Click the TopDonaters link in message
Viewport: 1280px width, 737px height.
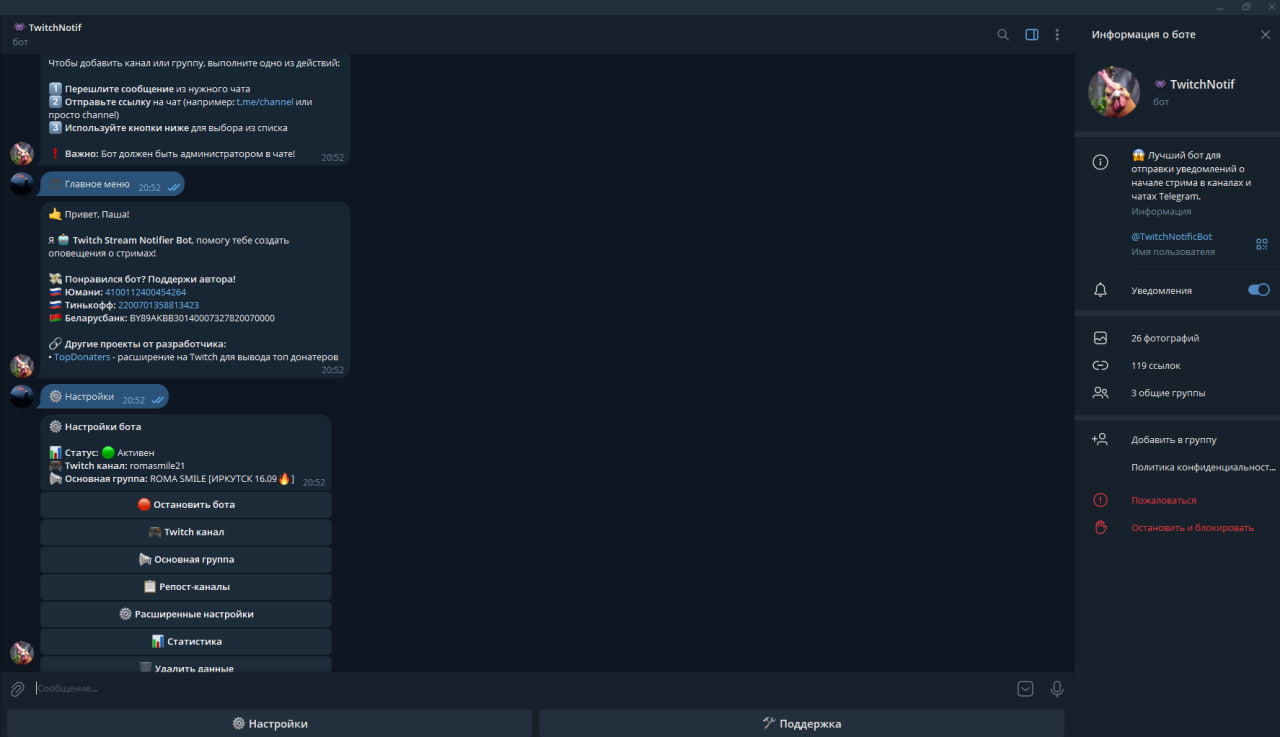click(82, 357)
